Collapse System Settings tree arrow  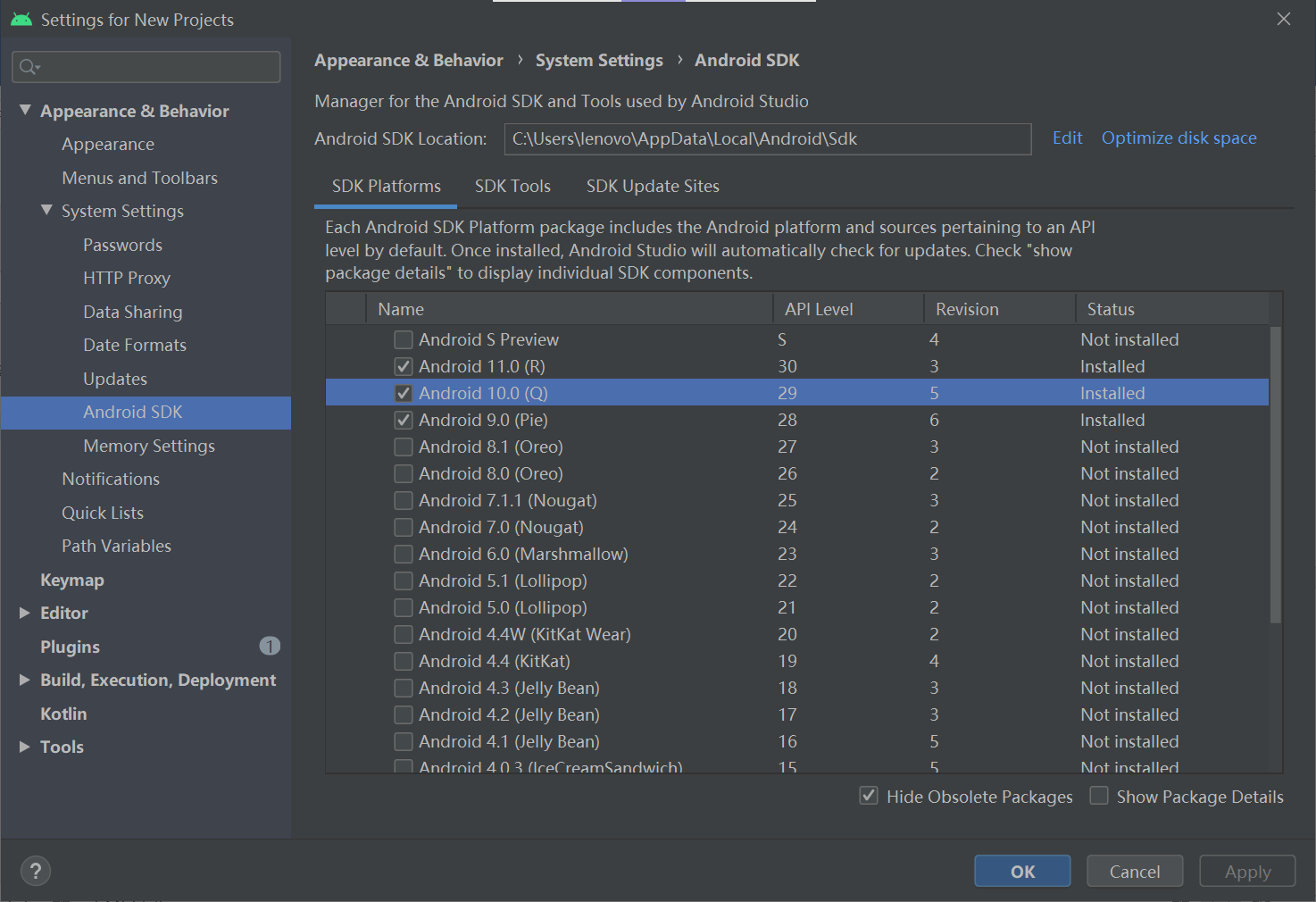(x=46, y=210)
